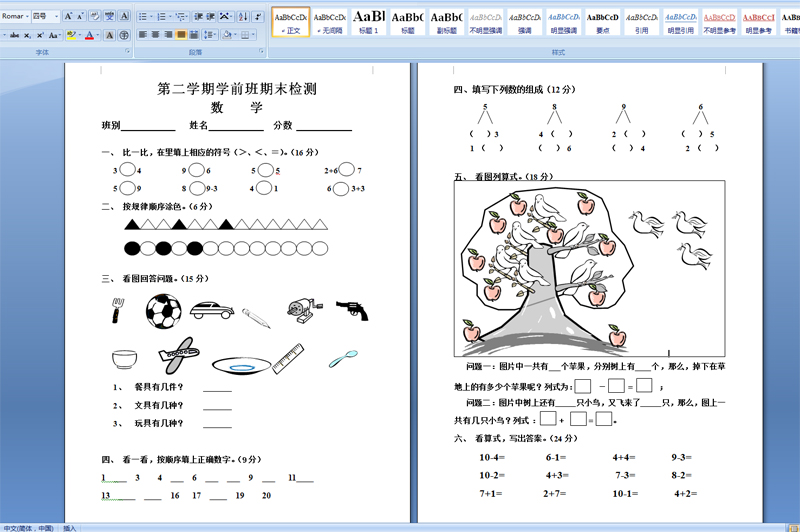800x532 pixels.
Task: Click the text 餐具有几件?
Action: click(159, 387)
